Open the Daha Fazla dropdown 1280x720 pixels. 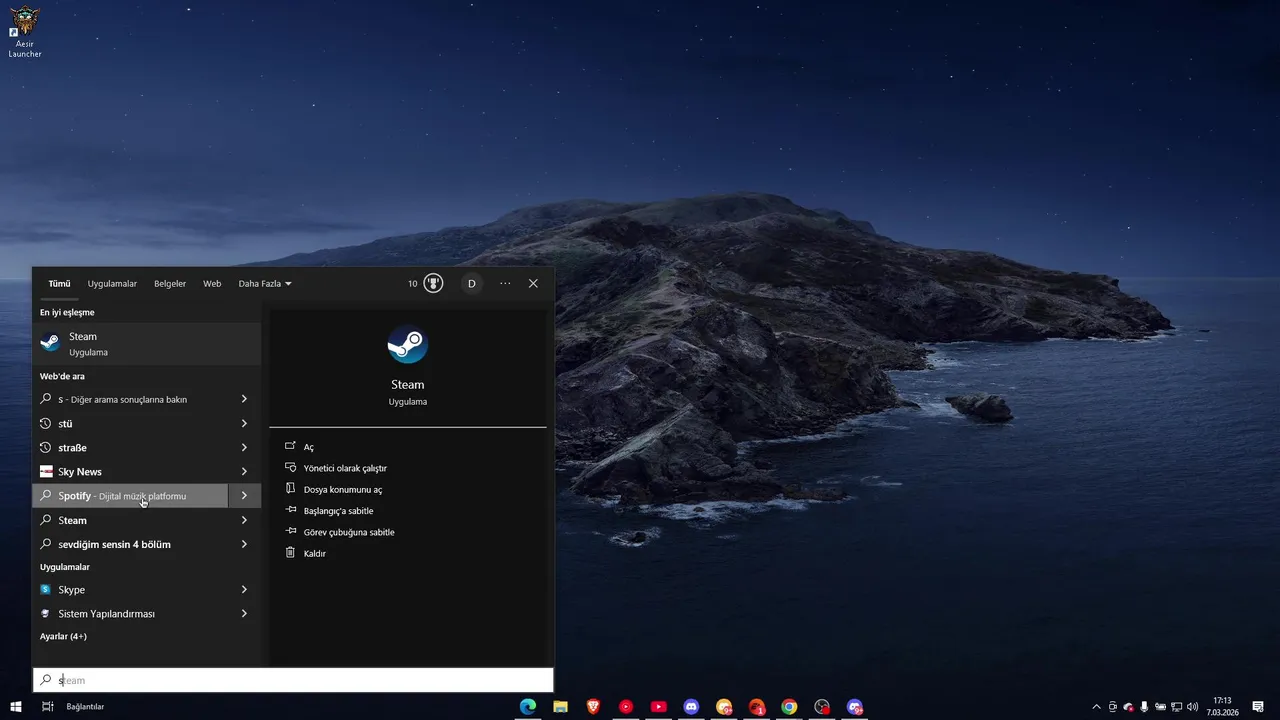pyautogui.click(x=265, y=283)
